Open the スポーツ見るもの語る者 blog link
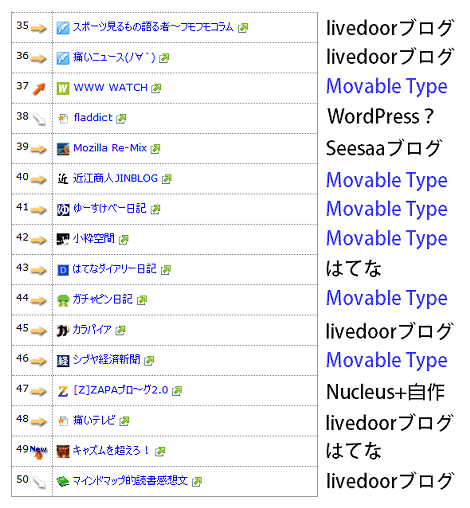 [x=153, y=27]
